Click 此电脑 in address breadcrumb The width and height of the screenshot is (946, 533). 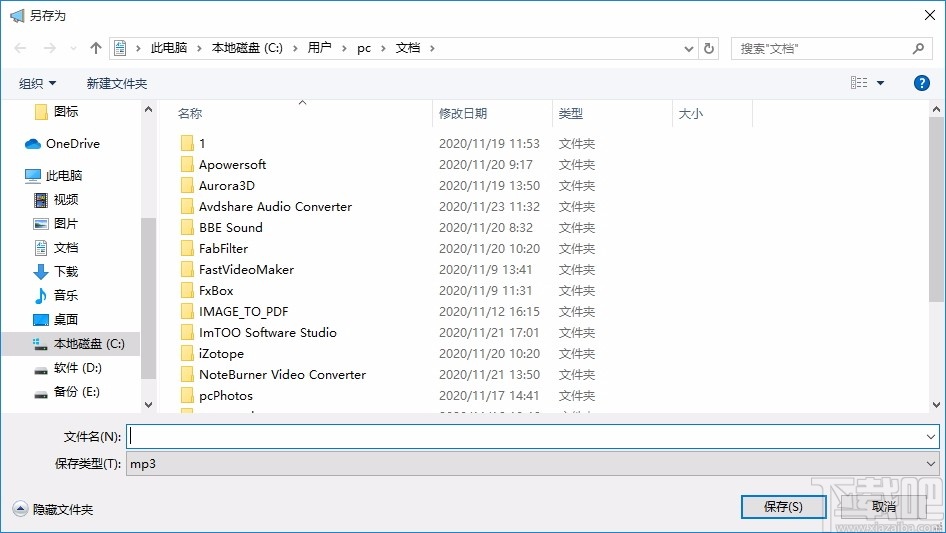click(x=169, y=48)
